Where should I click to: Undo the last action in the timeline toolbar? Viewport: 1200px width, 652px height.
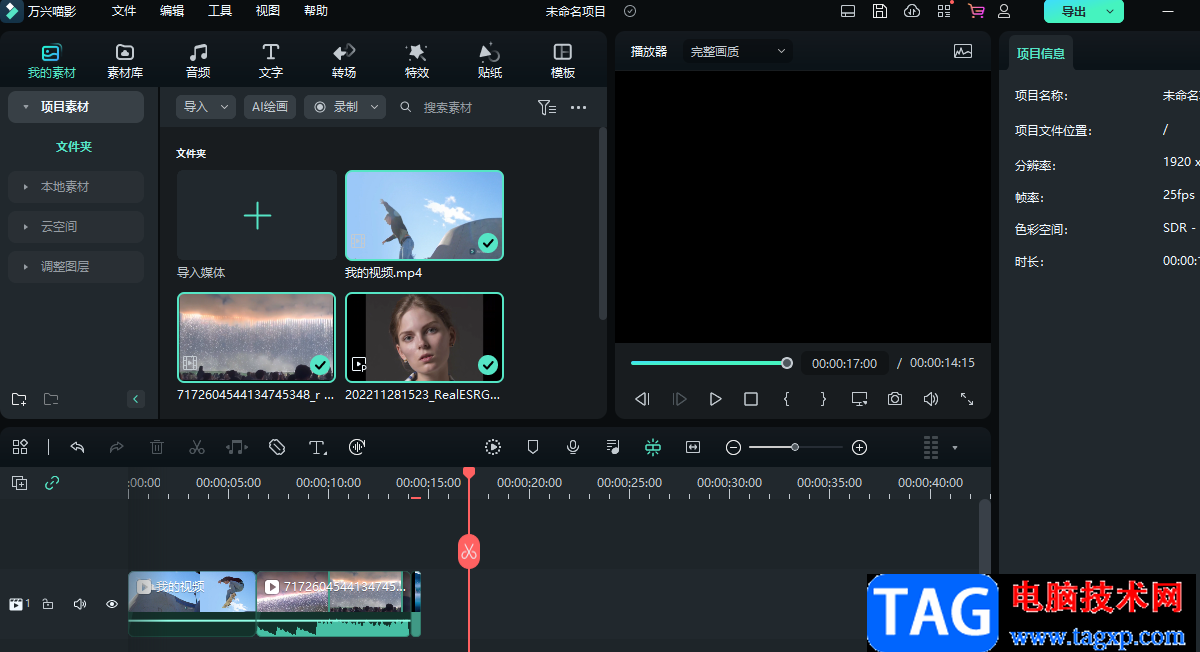pos(78,447)
